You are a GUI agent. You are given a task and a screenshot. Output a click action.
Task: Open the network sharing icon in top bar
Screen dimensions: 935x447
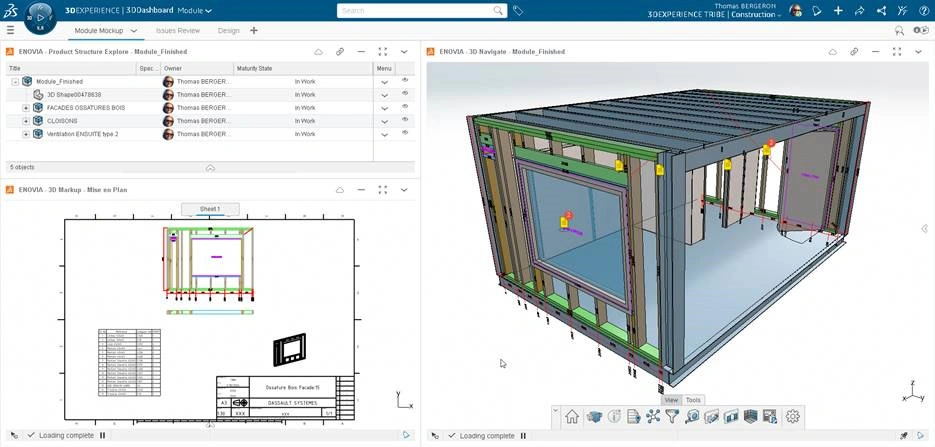(x=881, y=10)
